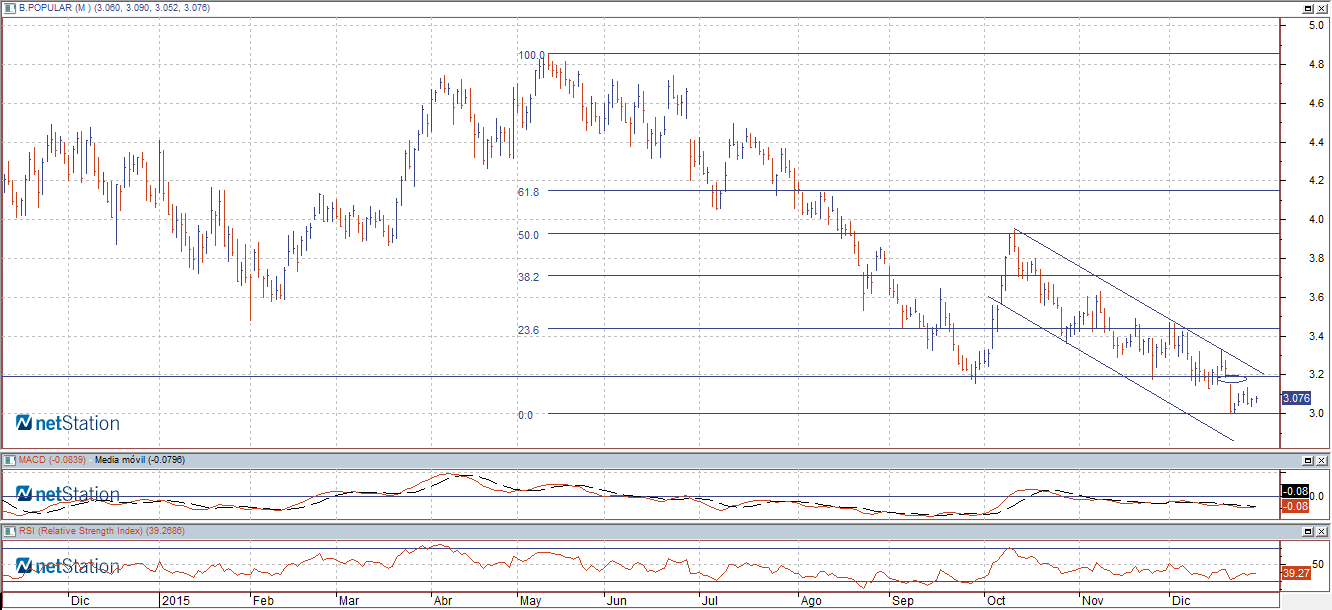Maximize the MACD indicator panel
Image resolution: width=1332 pixels, height=610 pixels.
tap(1307, 459)
